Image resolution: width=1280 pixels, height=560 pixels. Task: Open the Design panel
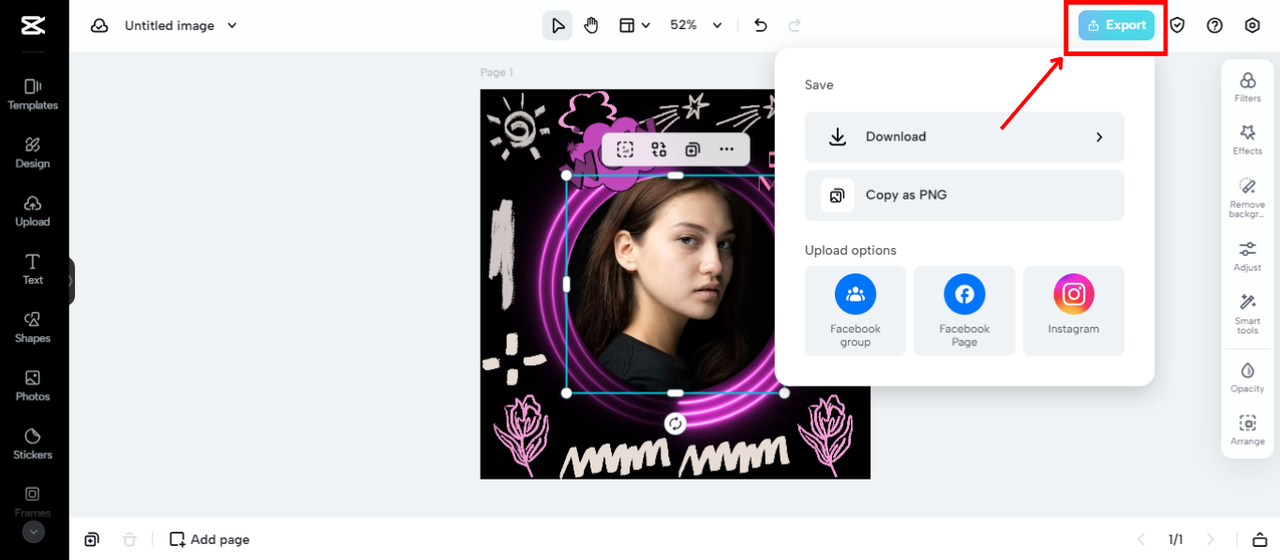pos(33,152)
